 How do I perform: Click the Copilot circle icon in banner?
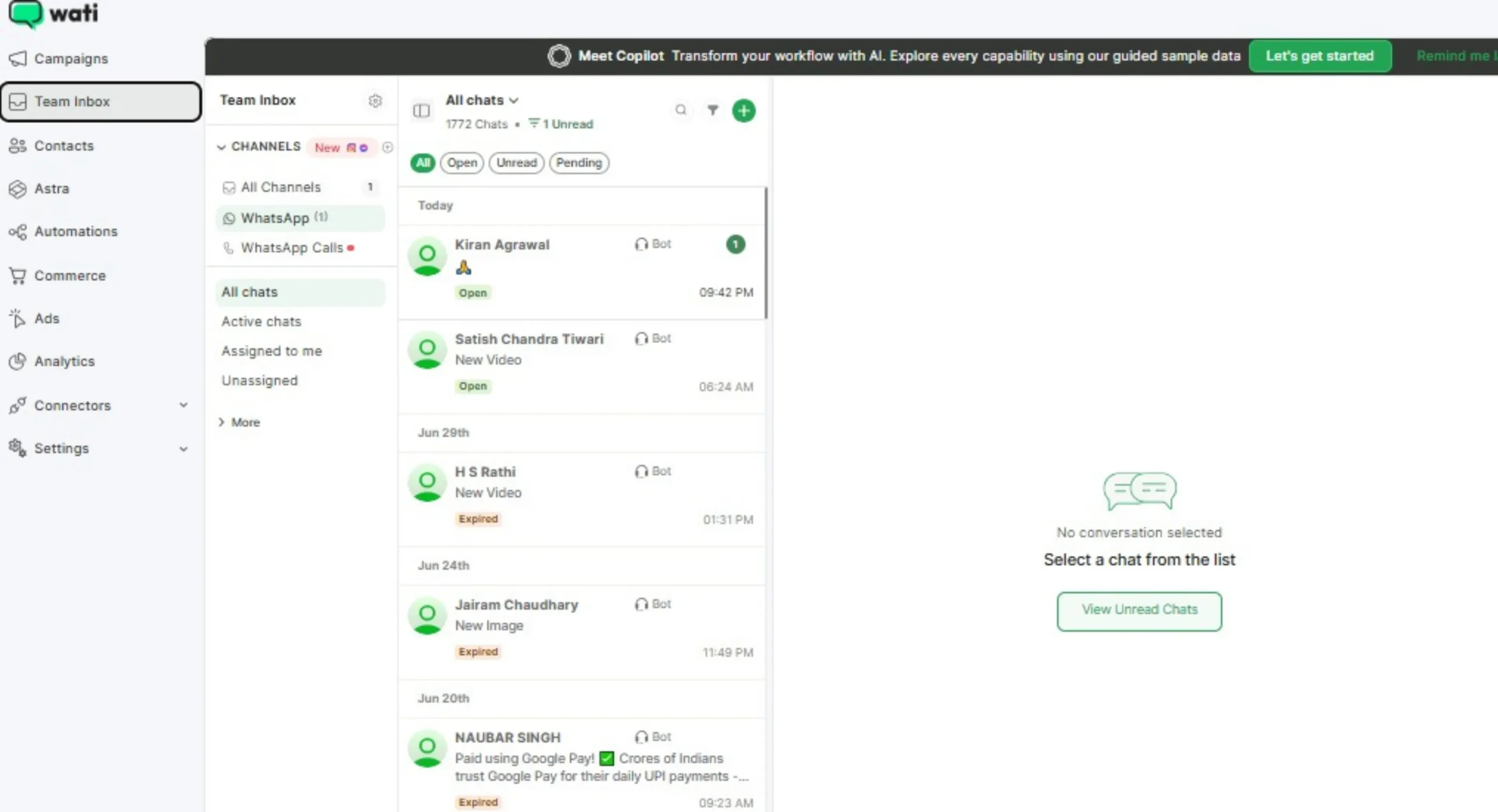[x=559, y=56]
